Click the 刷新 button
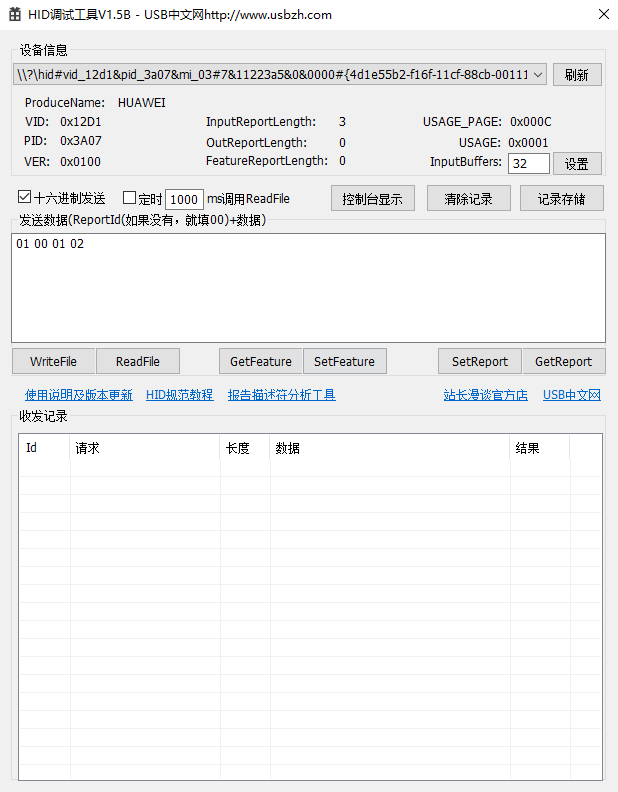Screen dimensions: 618x792 (x=577, y=75)
